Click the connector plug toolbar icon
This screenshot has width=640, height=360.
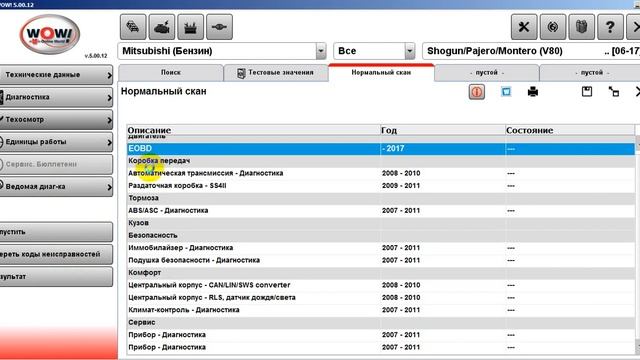pos(219,27)
